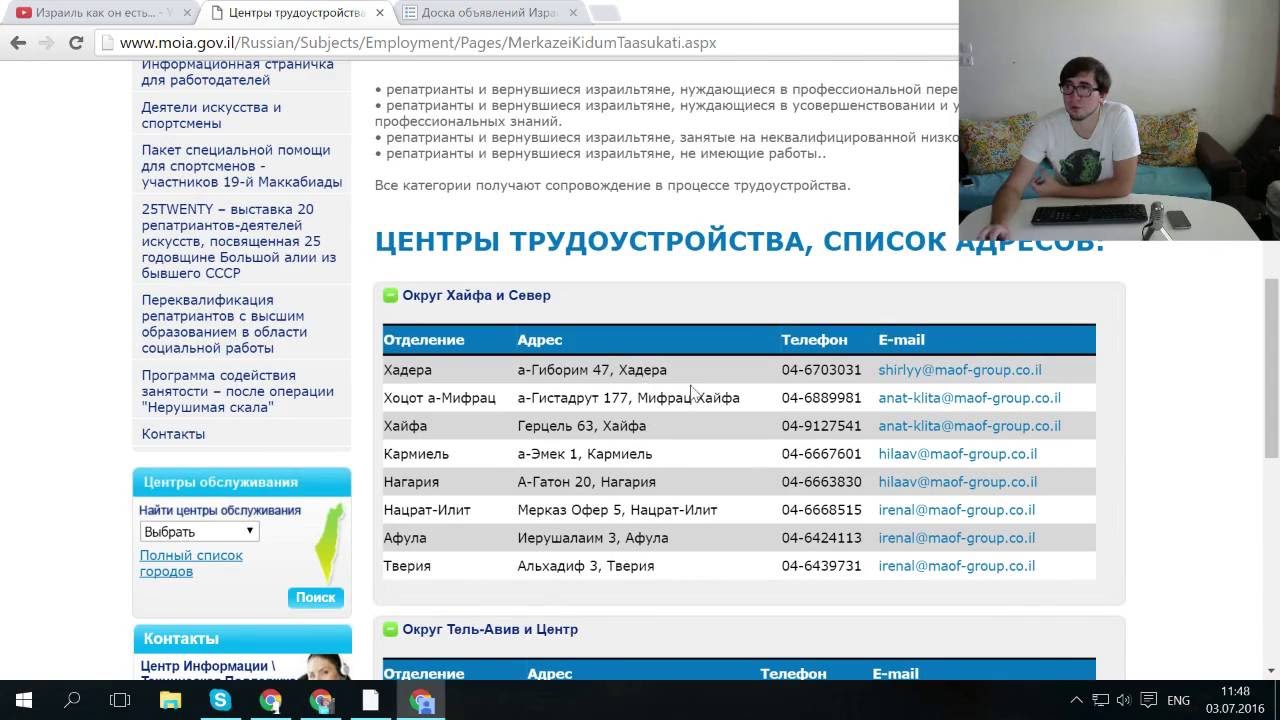
Task: Click the hilaav email in Кармиель row
Action: point(957,454)
